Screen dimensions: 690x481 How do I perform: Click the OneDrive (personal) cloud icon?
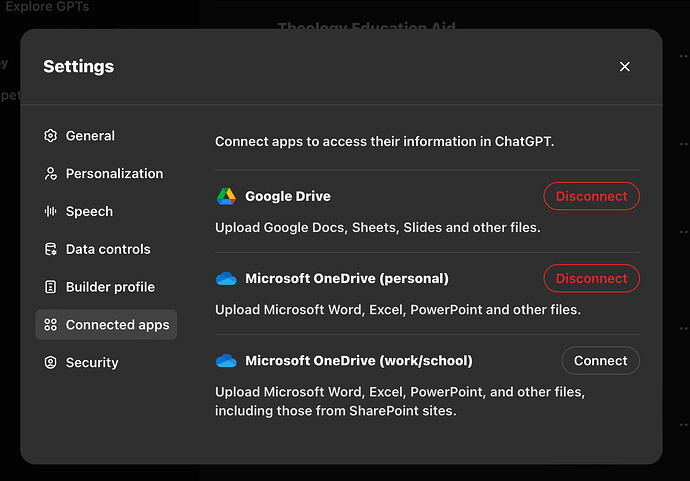coord(226,279)
